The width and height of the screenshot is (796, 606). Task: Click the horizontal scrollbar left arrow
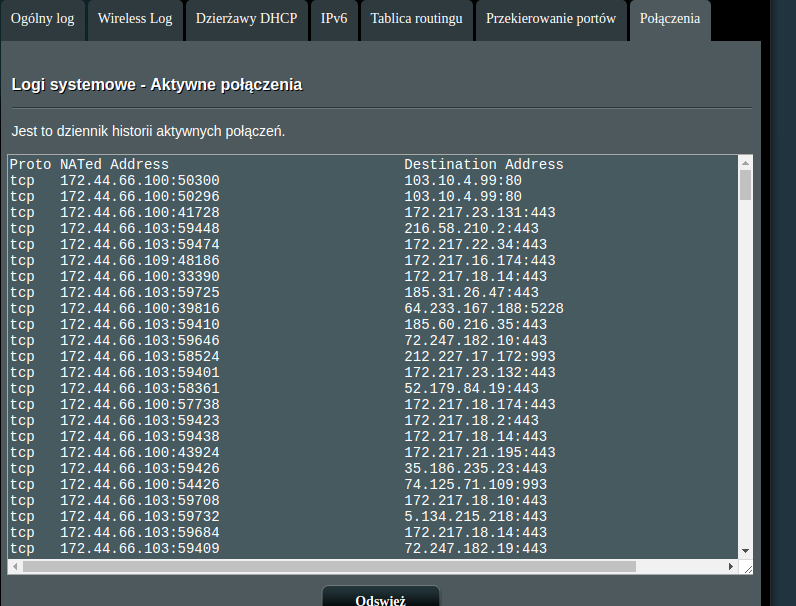pyautogui.click(x=15, y=566)
